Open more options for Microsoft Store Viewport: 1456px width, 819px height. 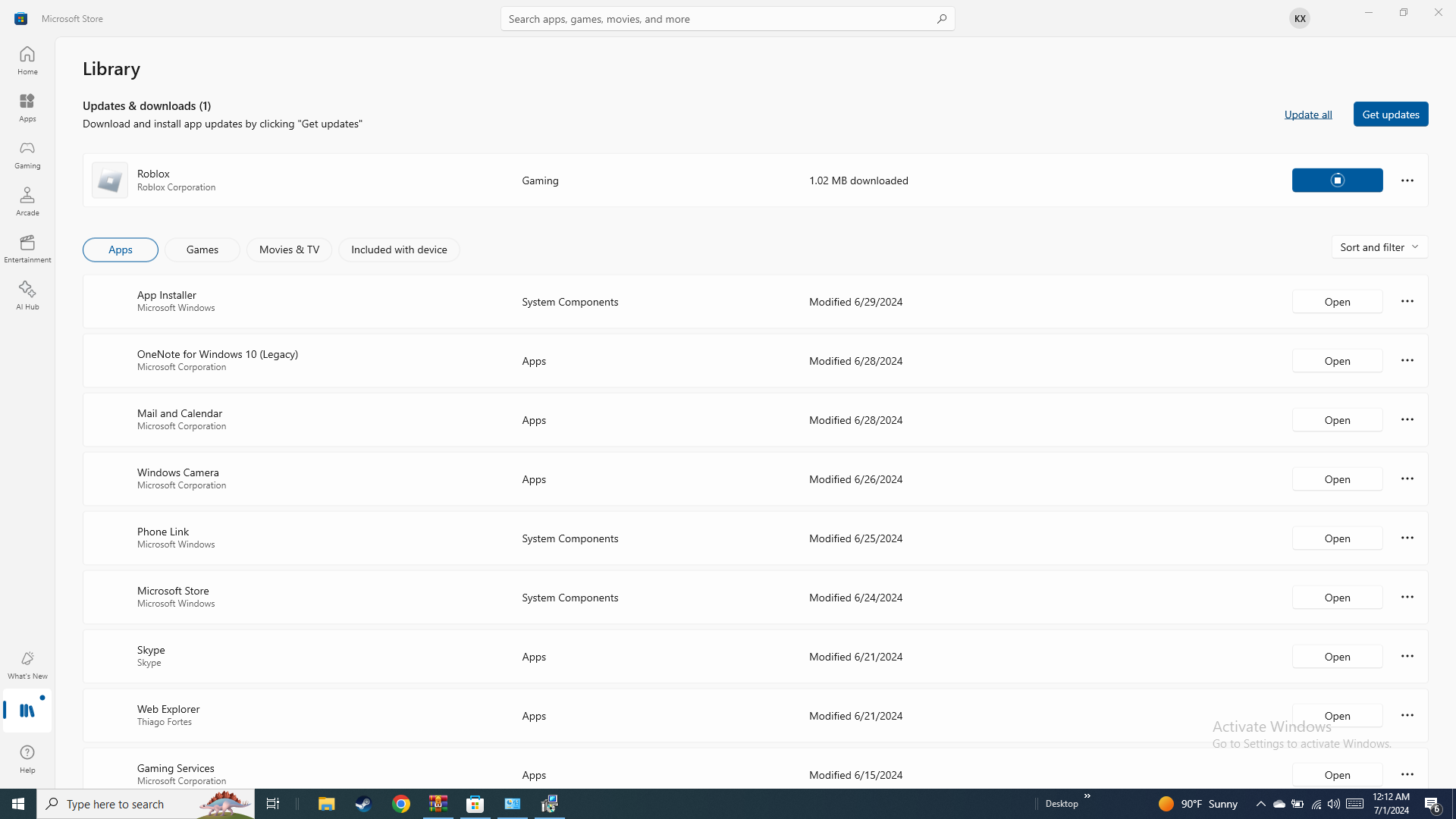pyautogui.click(x=1407, y=597)
